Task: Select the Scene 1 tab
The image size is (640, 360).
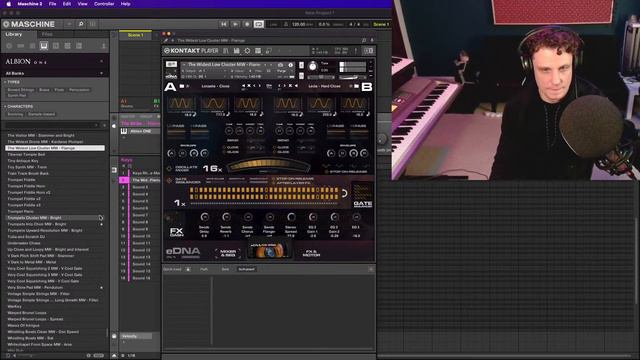Action: tap(136, 35)
